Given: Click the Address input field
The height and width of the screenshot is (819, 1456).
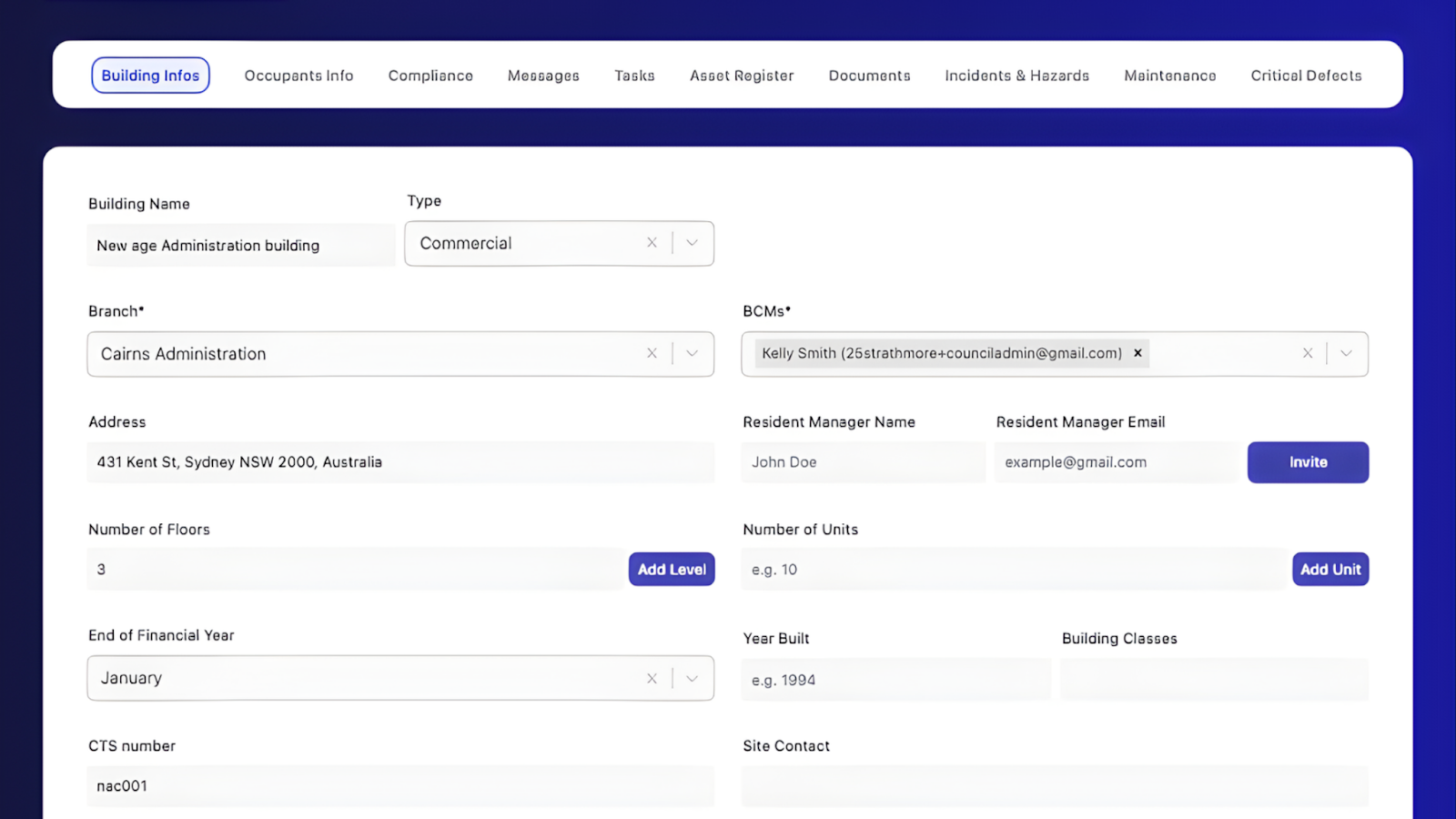Looking at the screenshot, I should pos(400,462).
